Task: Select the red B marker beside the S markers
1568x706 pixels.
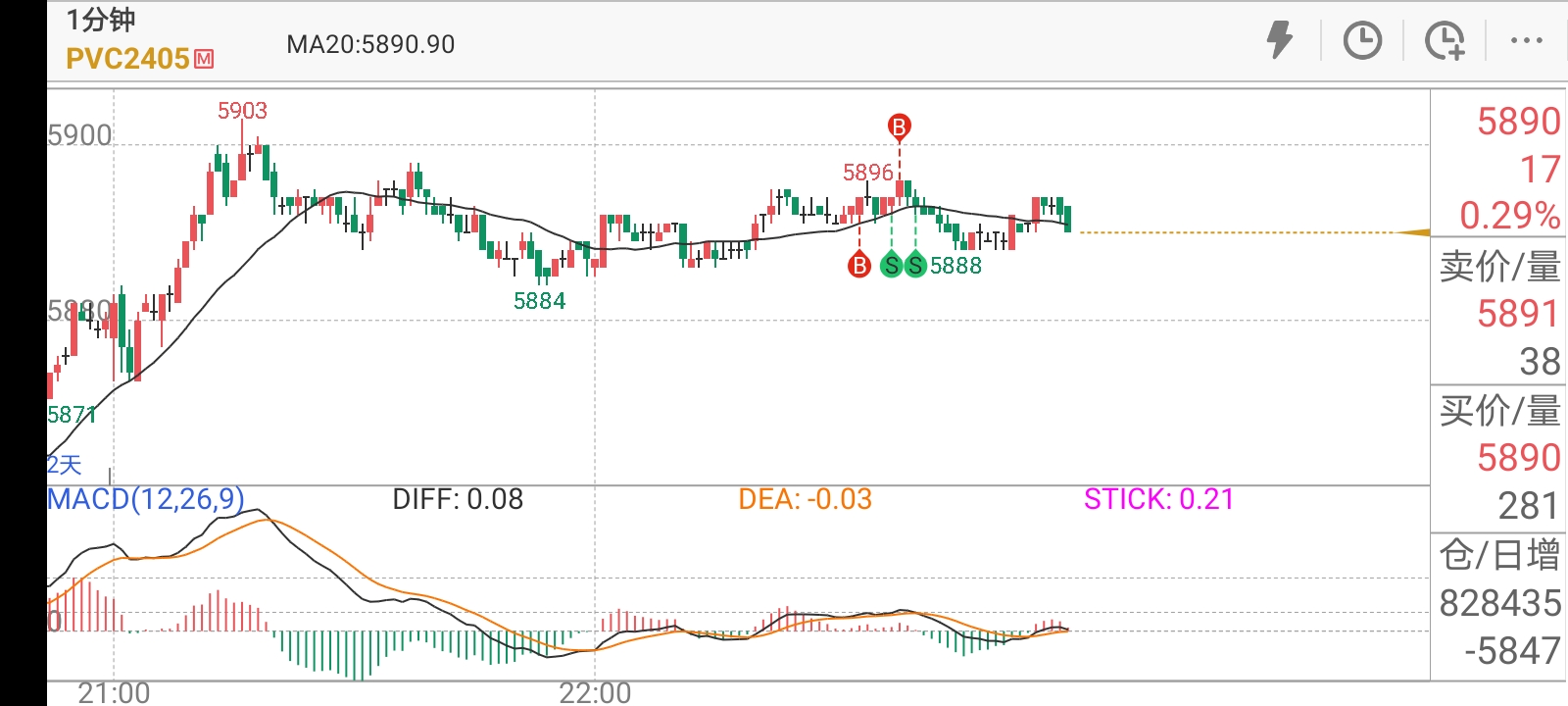Action: click(x=859, y=265)
